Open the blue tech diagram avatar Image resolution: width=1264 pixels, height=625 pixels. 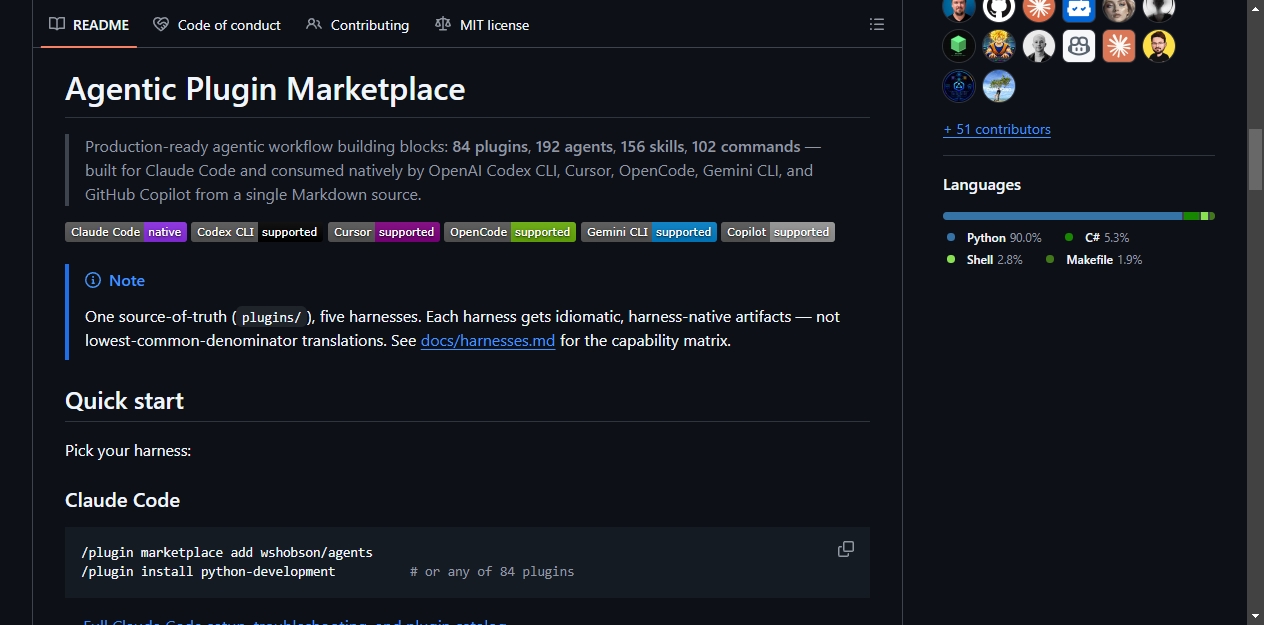[959, 86]
